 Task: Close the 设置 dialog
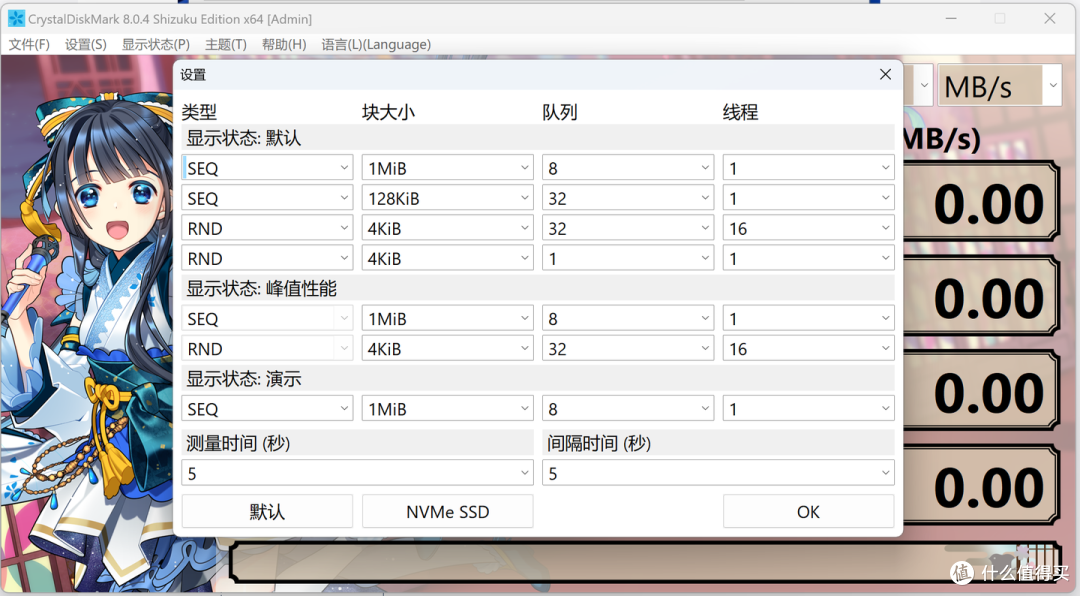tap(886, 74)
